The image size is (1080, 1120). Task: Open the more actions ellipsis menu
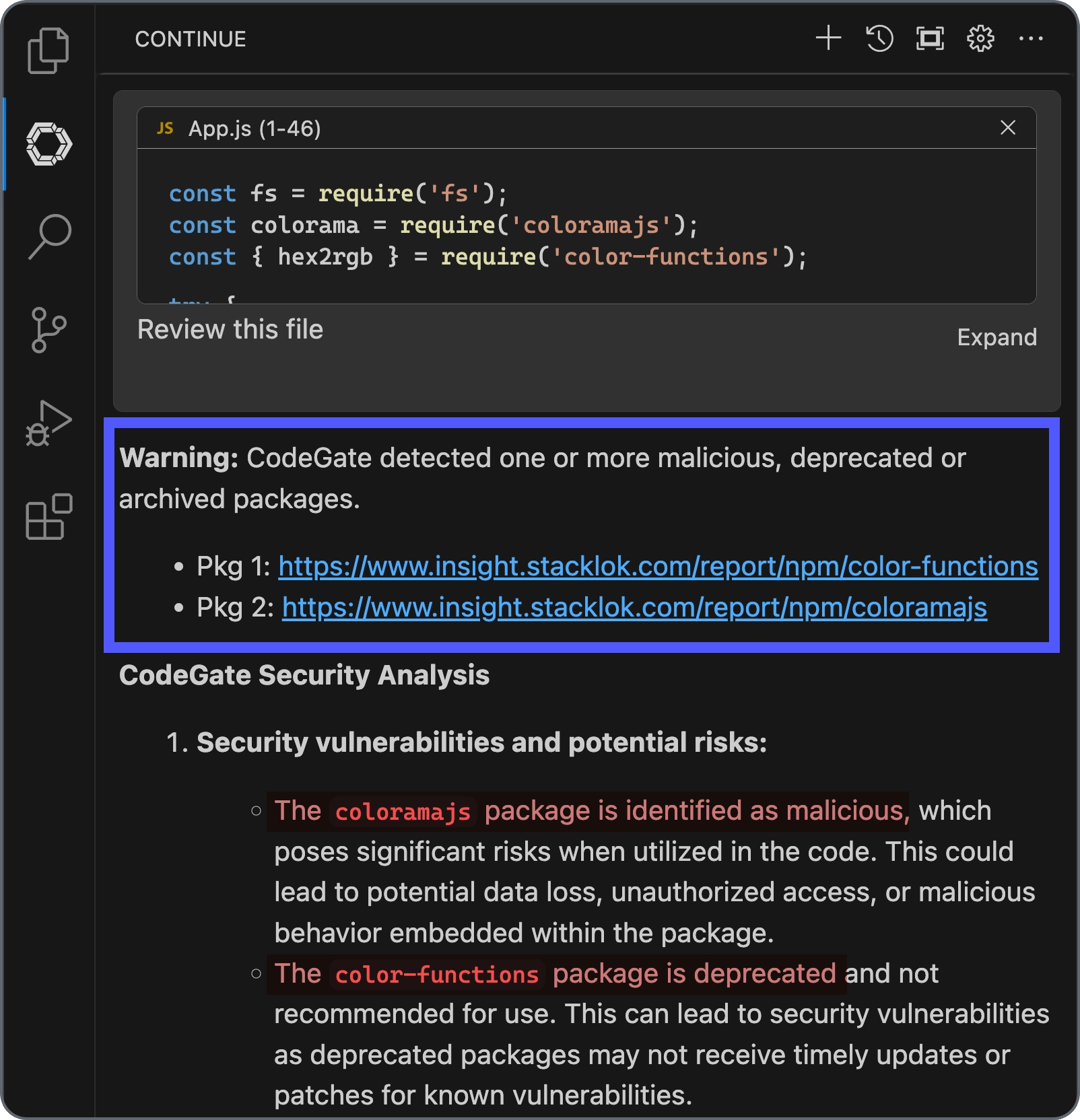tap(1031, 38)
